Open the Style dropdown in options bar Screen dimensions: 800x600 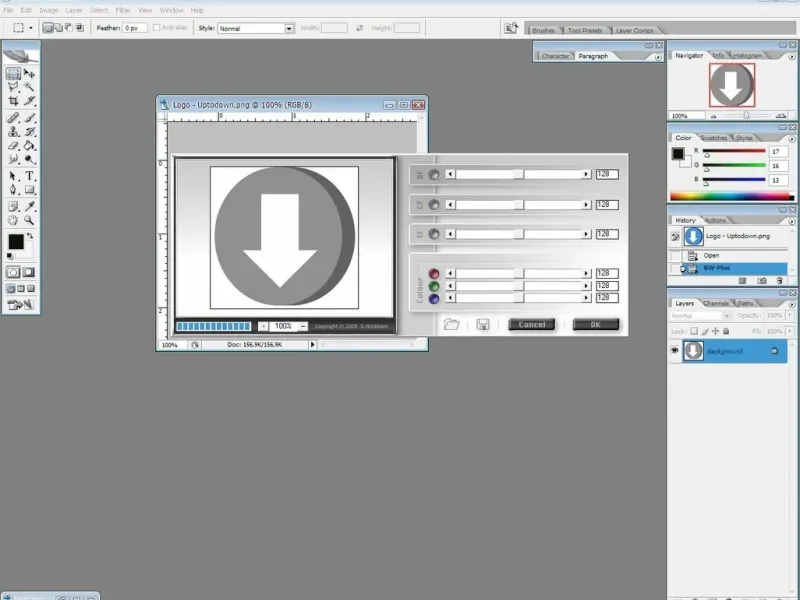289,28
